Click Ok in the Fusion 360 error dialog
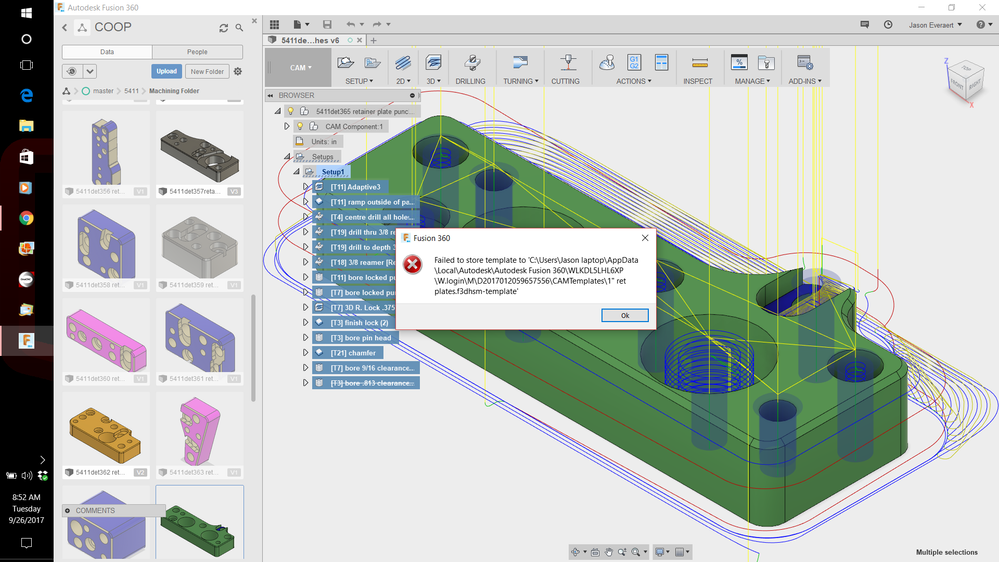Image resolution: width=999 pixels, height=562 pixels. coord(624,315)
